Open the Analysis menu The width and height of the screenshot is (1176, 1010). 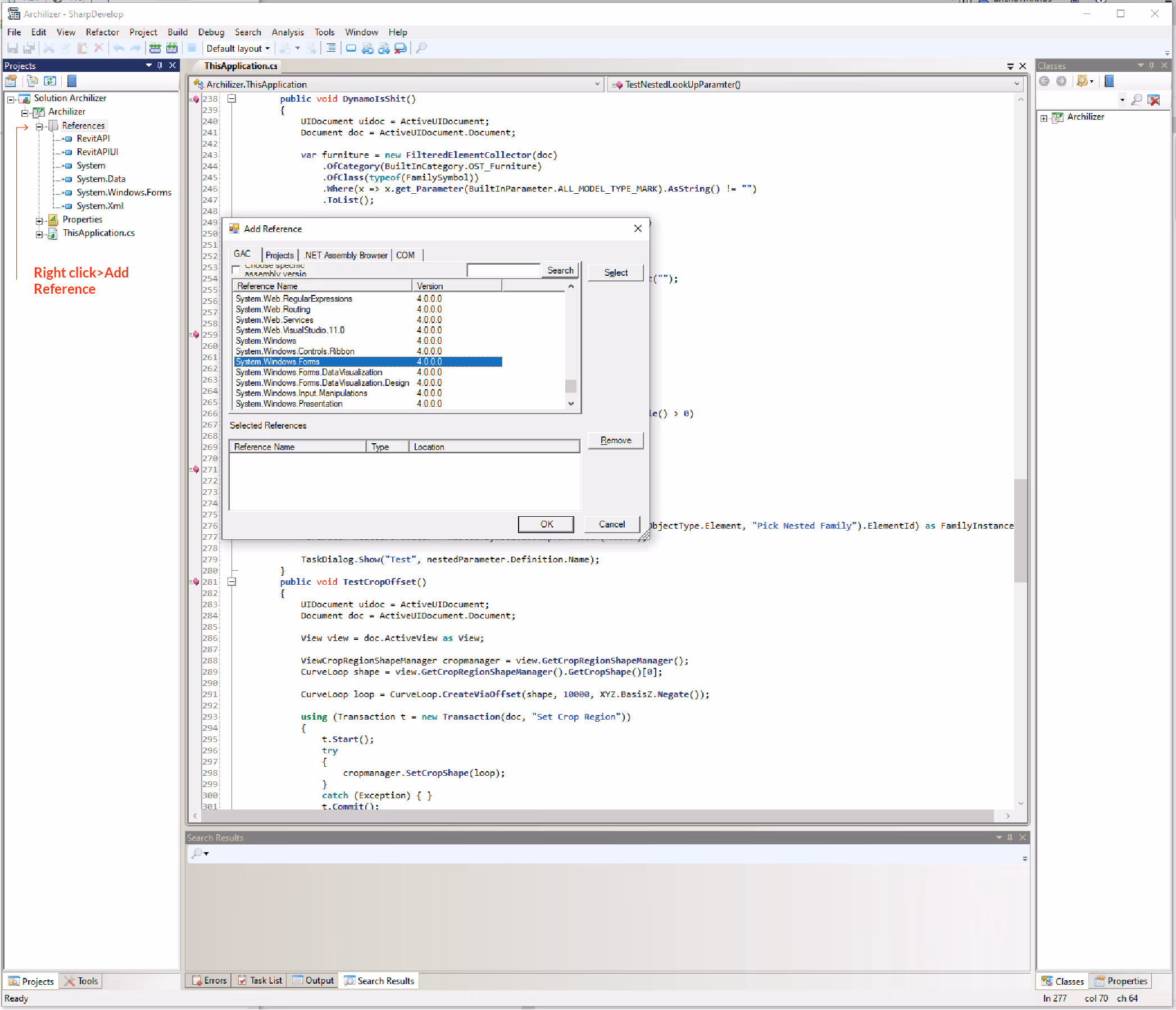(x=287, y=33)
